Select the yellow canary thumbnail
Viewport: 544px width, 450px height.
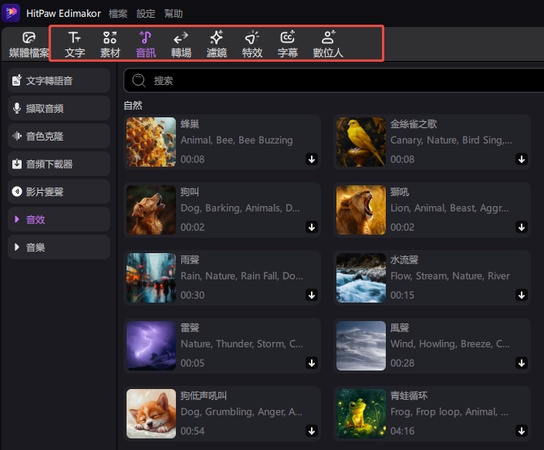[361, 142]
